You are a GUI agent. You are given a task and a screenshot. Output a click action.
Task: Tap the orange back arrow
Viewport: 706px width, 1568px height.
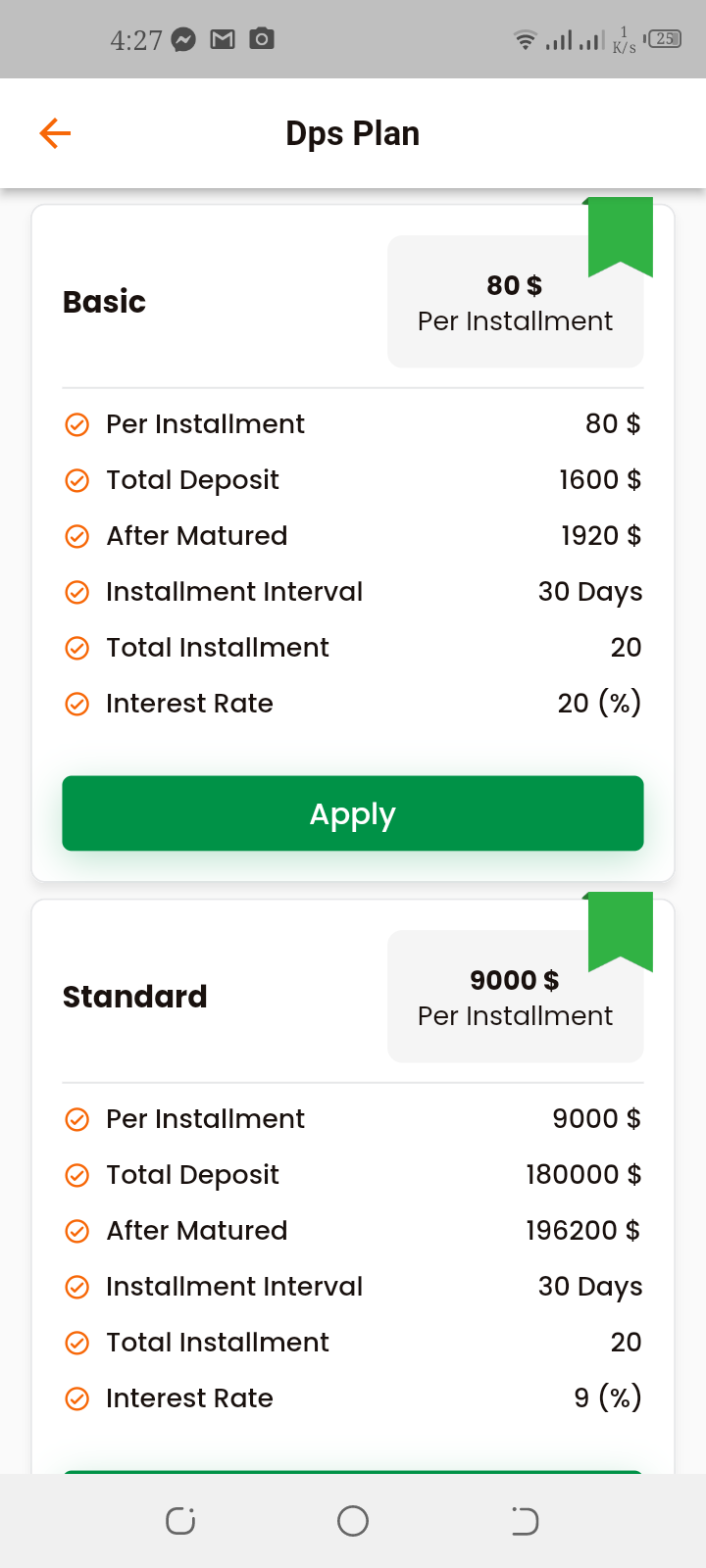[55, 133]
